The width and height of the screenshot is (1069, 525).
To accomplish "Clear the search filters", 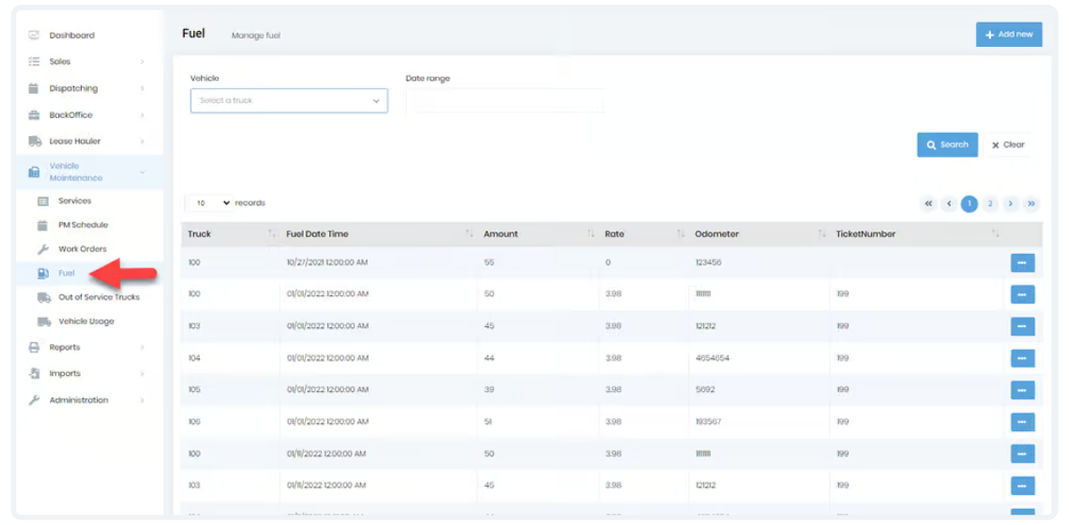I will point(1008,145).
